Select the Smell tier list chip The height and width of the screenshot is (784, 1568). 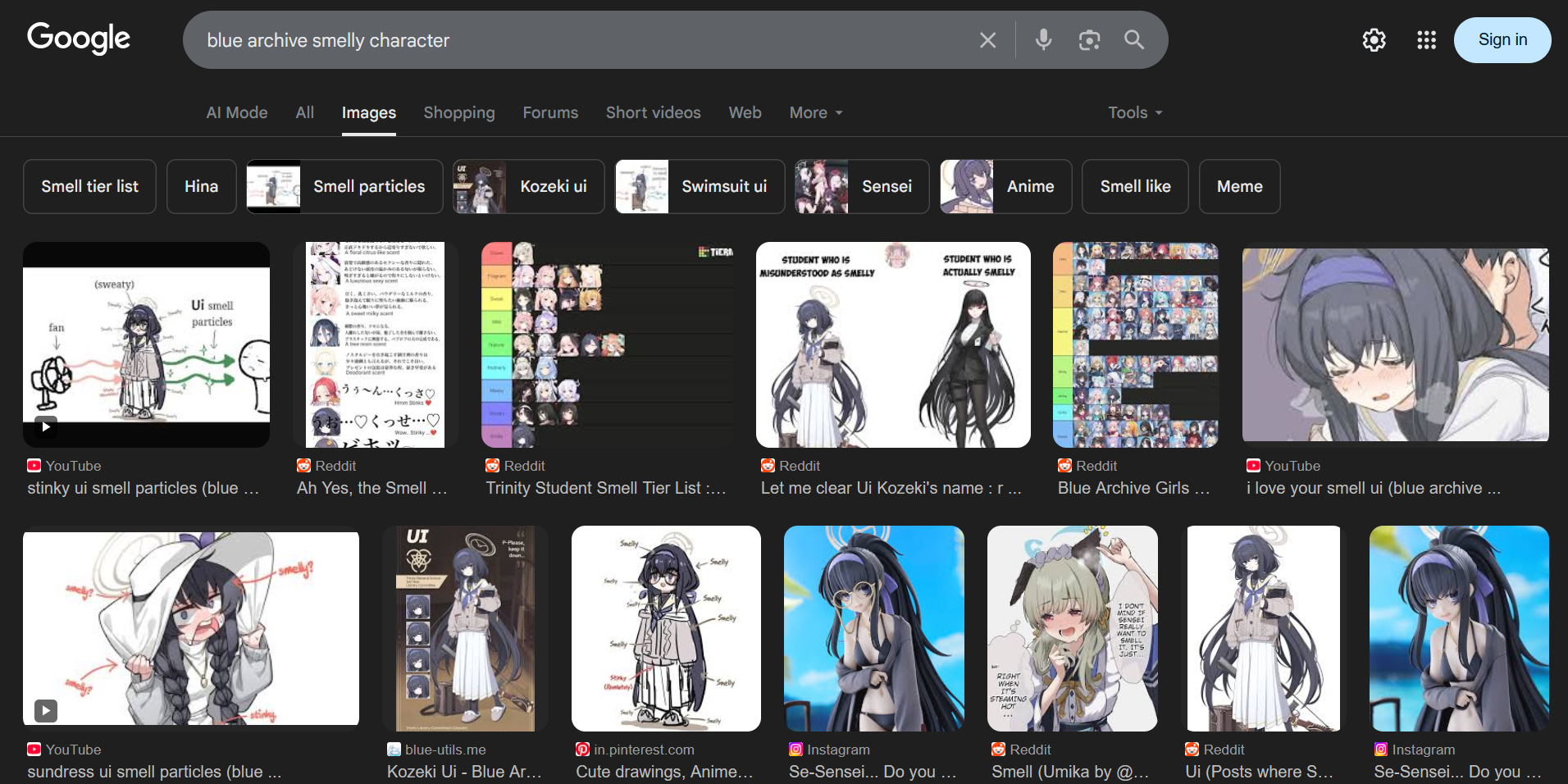pyautogui.click(x=90, y=186)
